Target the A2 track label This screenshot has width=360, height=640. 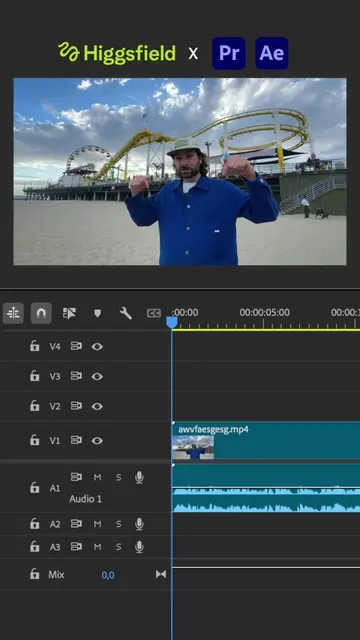coord(55,524)
